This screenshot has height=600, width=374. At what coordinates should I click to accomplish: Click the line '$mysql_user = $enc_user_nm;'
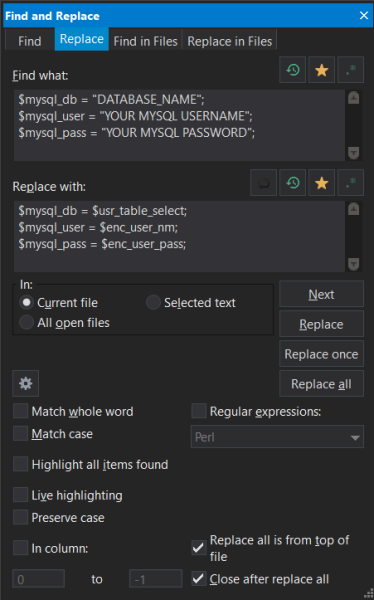pos(98,228)
